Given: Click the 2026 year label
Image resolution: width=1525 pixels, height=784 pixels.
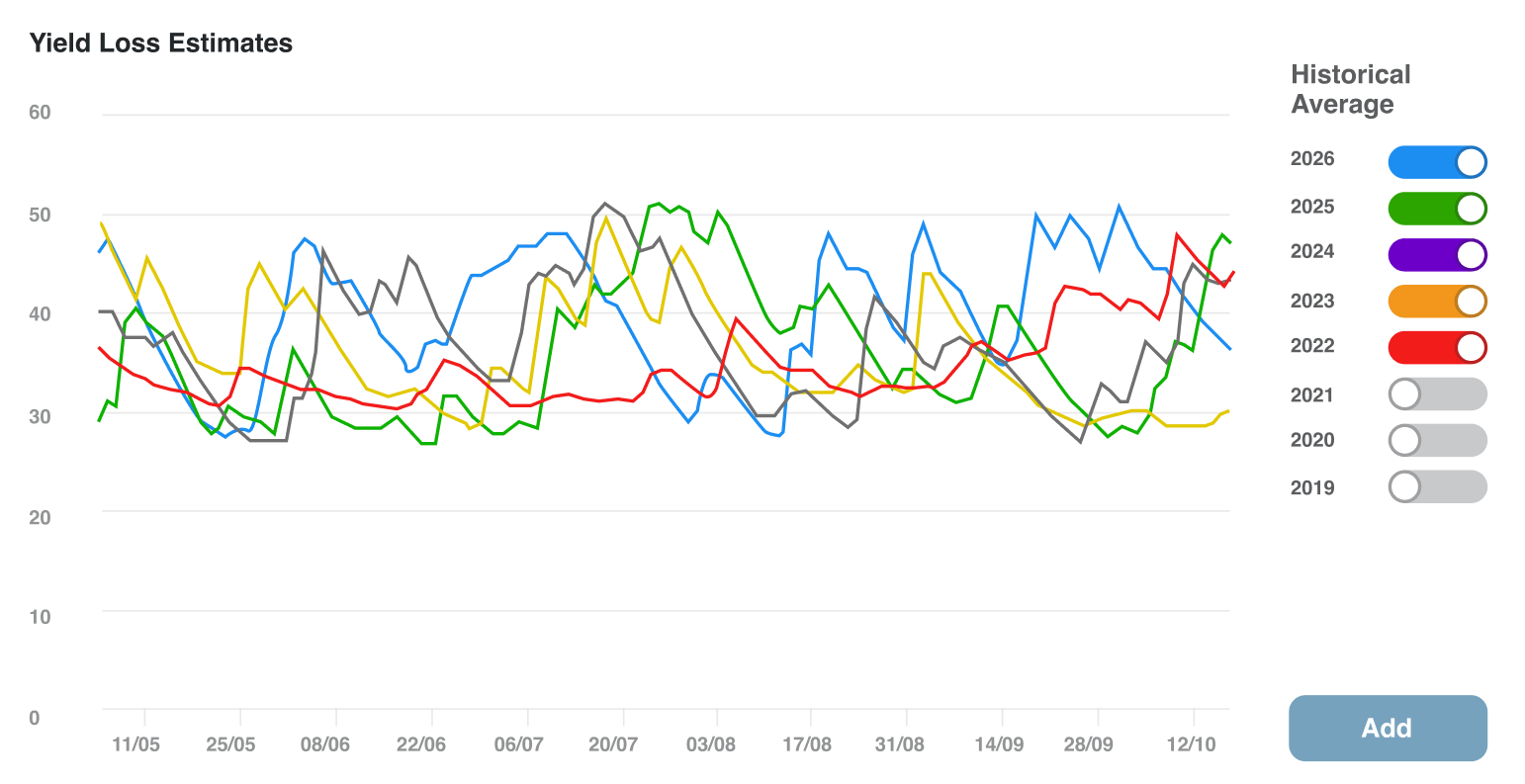Looking at the screenshot, I should point(1312,159).
